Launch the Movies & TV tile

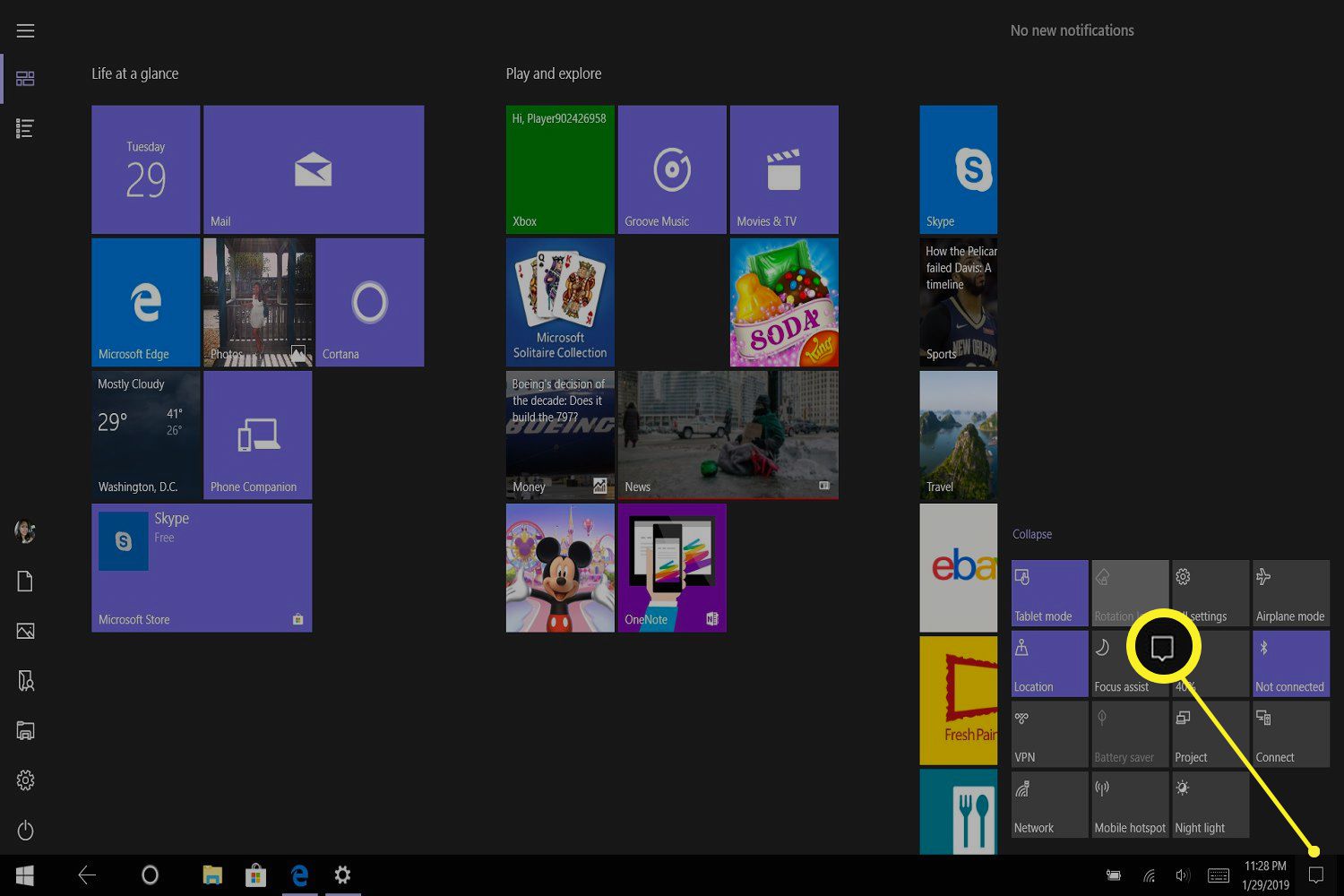click(784, 169)
